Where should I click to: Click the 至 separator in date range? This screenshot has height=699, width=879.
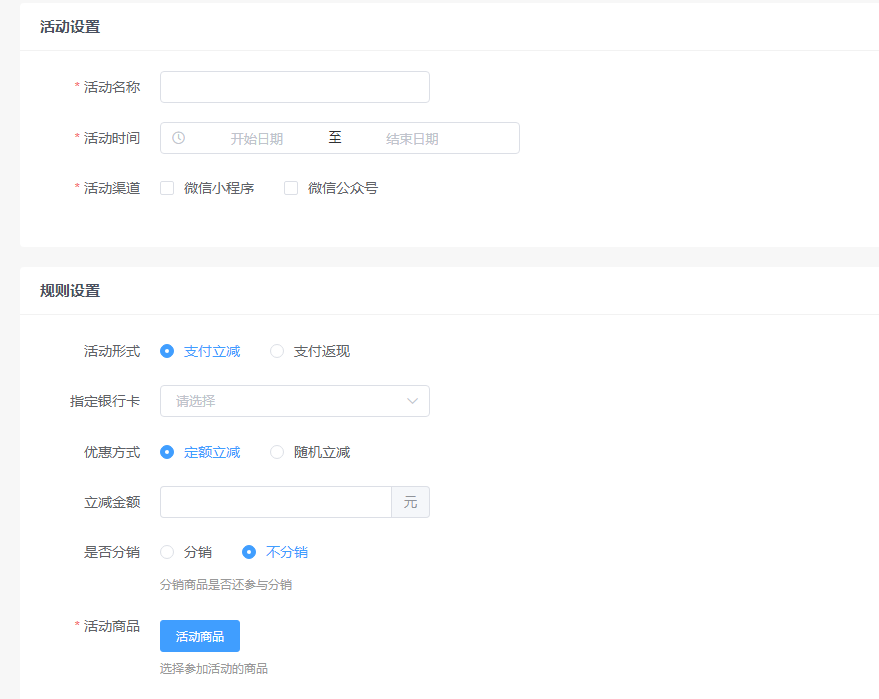pos(335,137)
